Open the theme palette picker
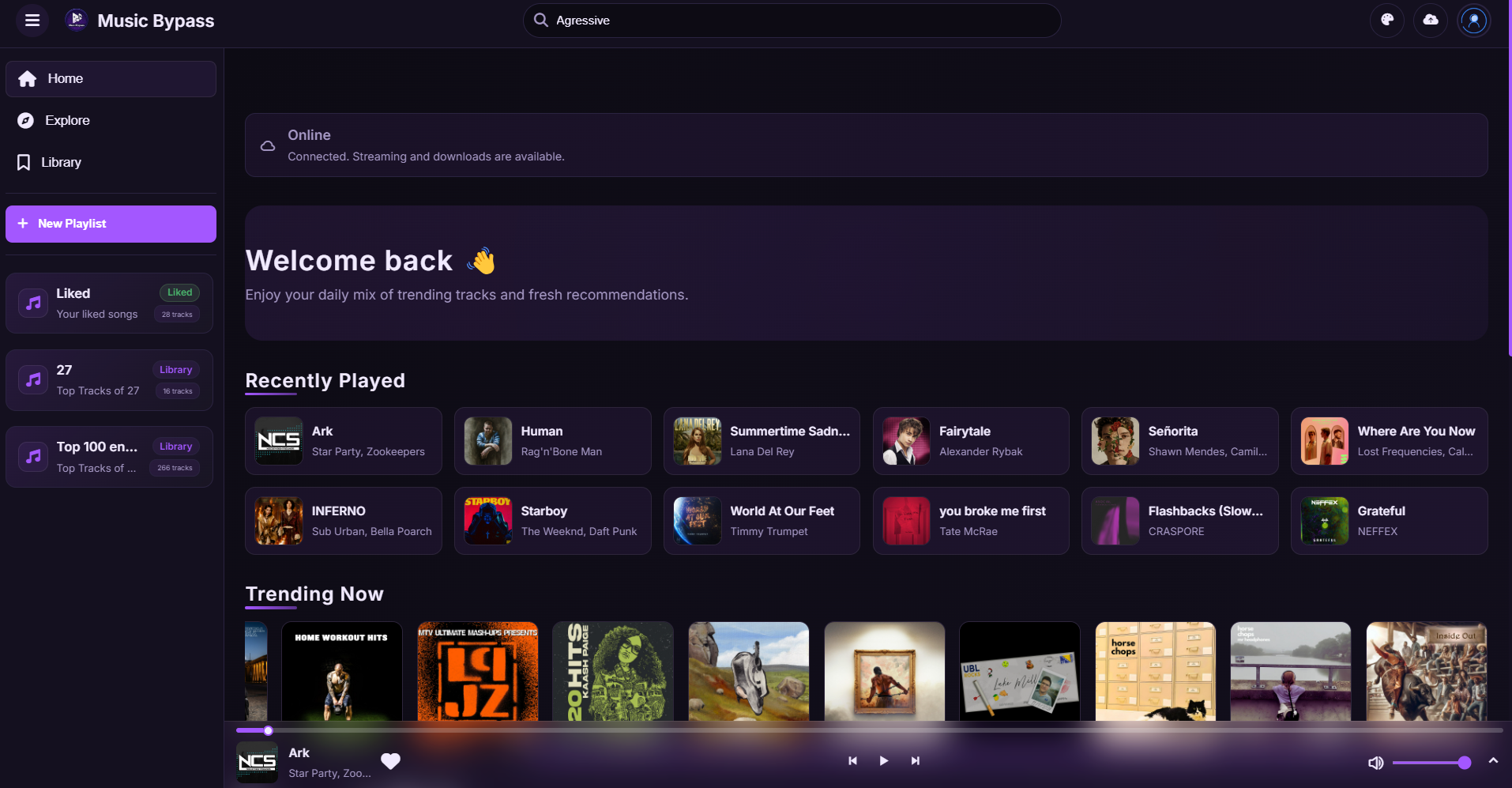Screen dimensions: 1512x788 pyautogui.click(x=1388, y=20)
